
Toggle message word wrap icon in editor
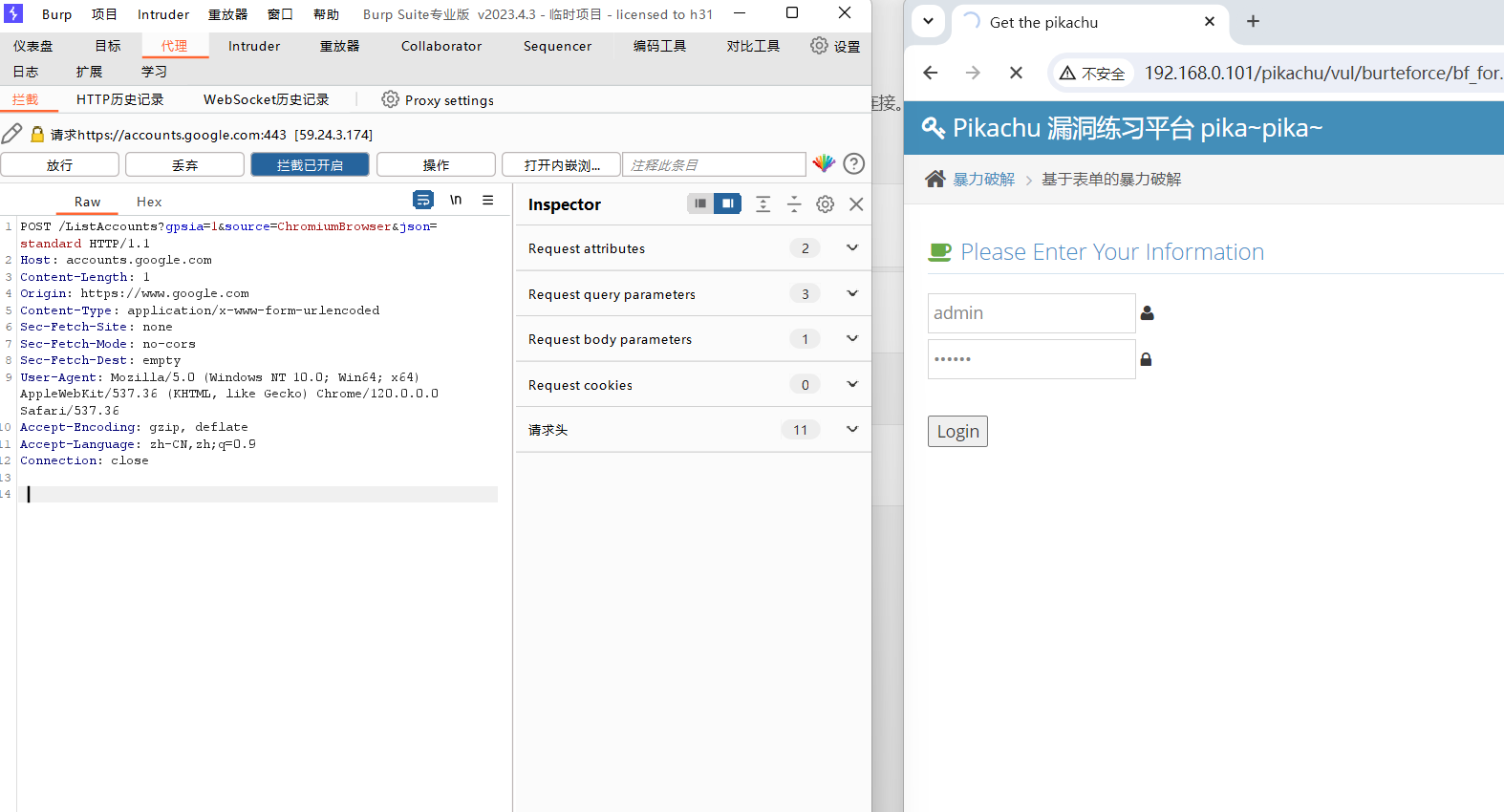[423, 200]
